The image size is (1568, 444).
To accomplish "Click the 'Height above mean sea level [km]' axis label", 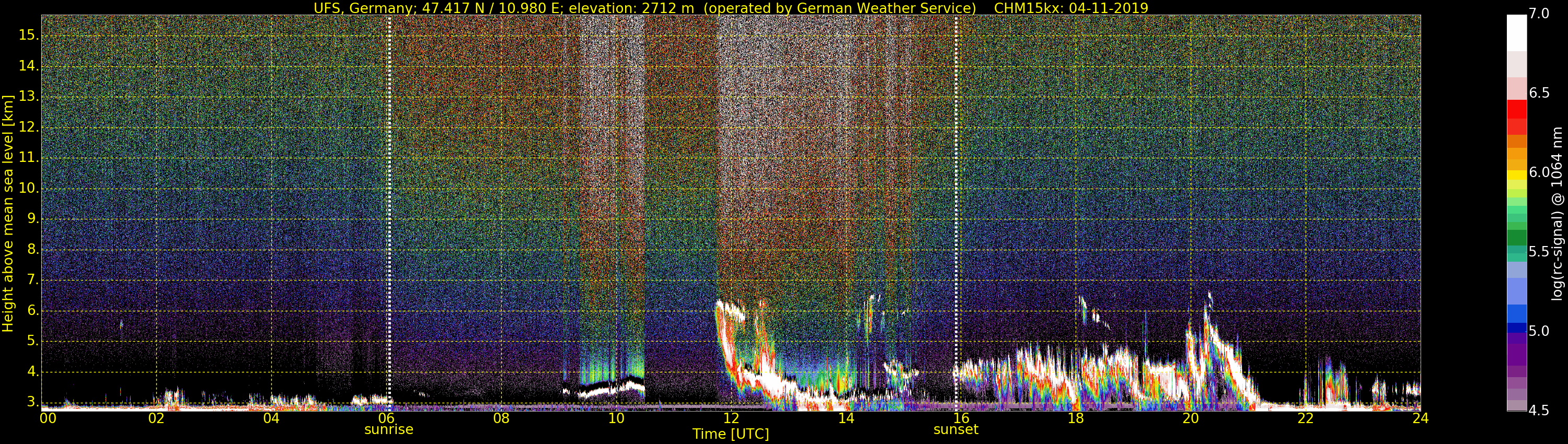I will click(8, 213).
